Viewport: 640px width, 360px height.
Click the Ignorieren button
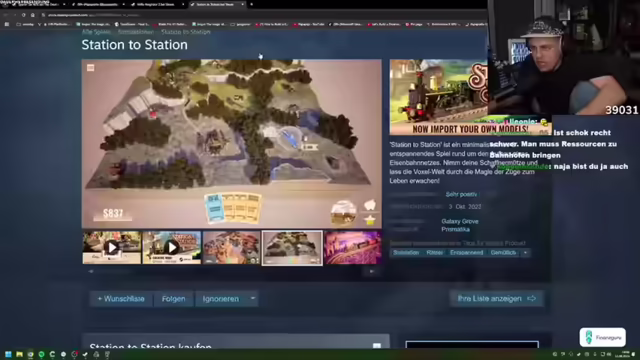point(221,299)
